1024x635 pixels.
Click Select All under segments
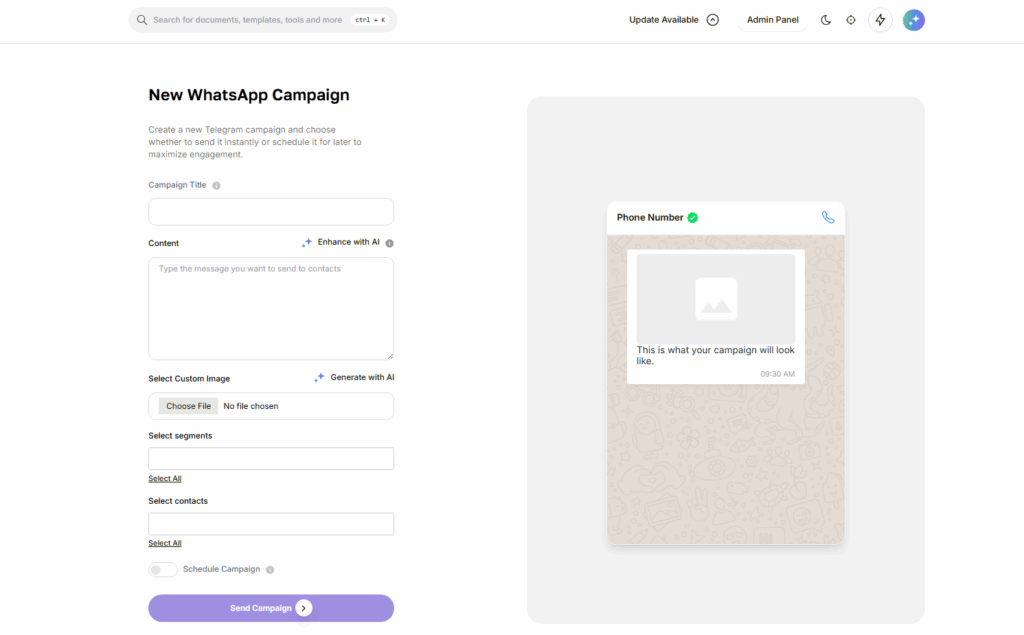(165, 479)
